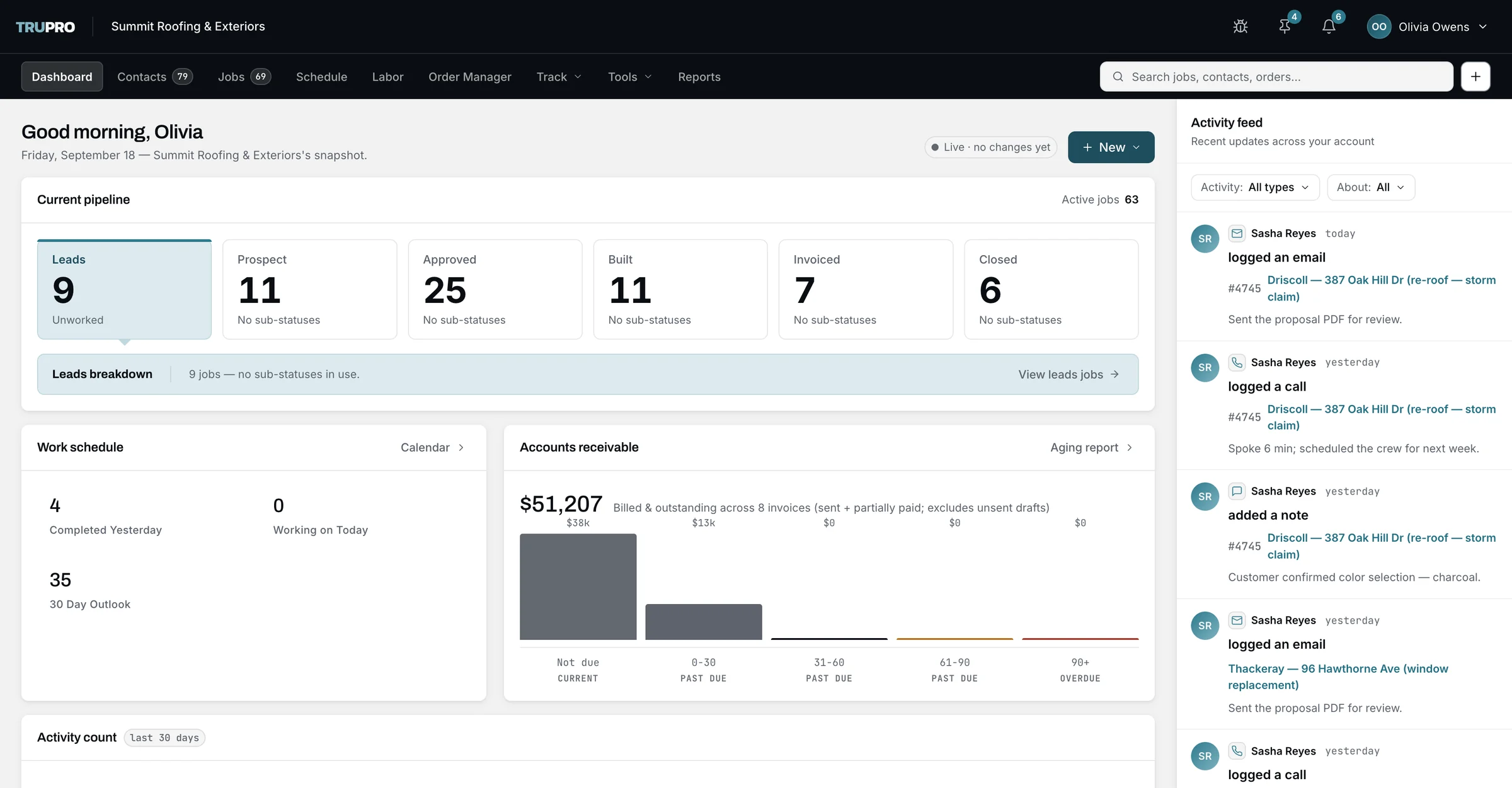This screenshot has width=1512, height=788.
Task: Focus the search jobs, contacts, orders field
Action: click(1276, 76)
